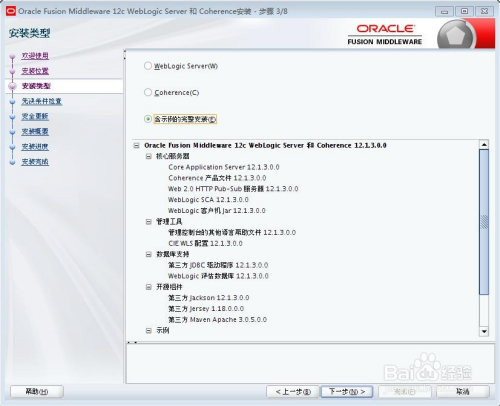Click 第三方 Jersey 1.18.0.0.0 row

tap(206, 309)
